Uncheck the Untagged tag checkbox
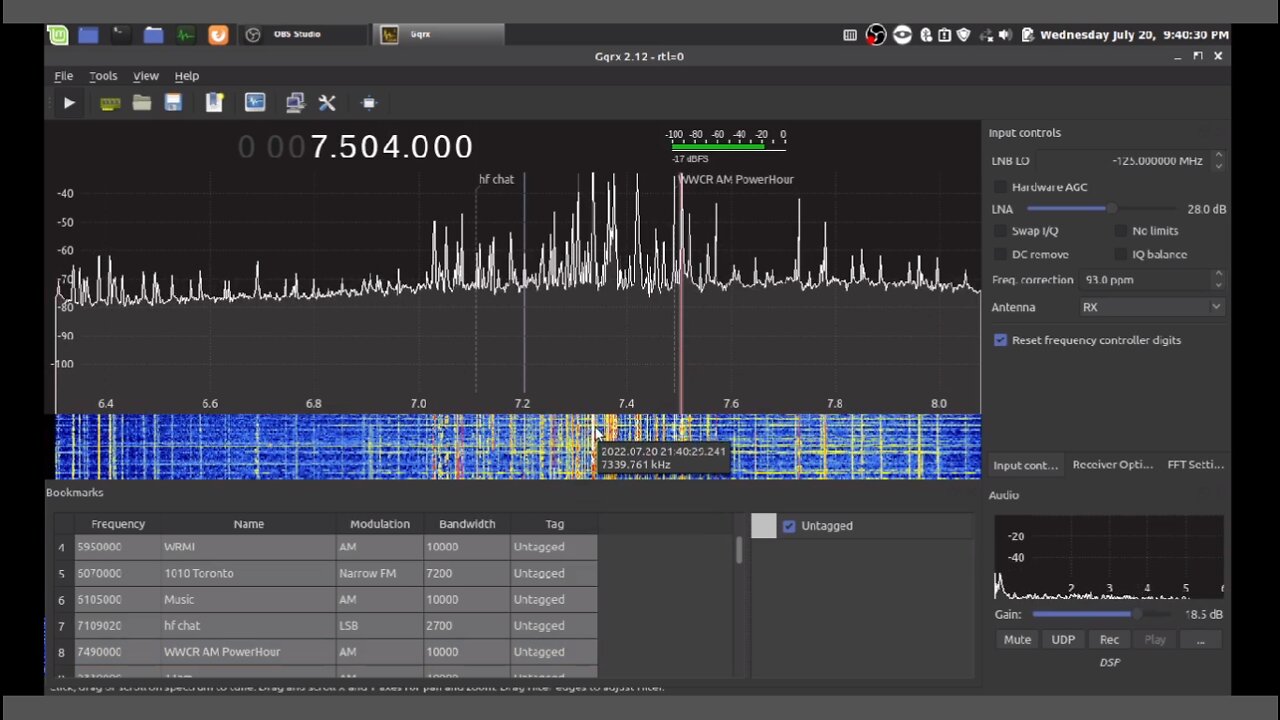The height and width of the screenshot is (720, 1280). (789, 526)
